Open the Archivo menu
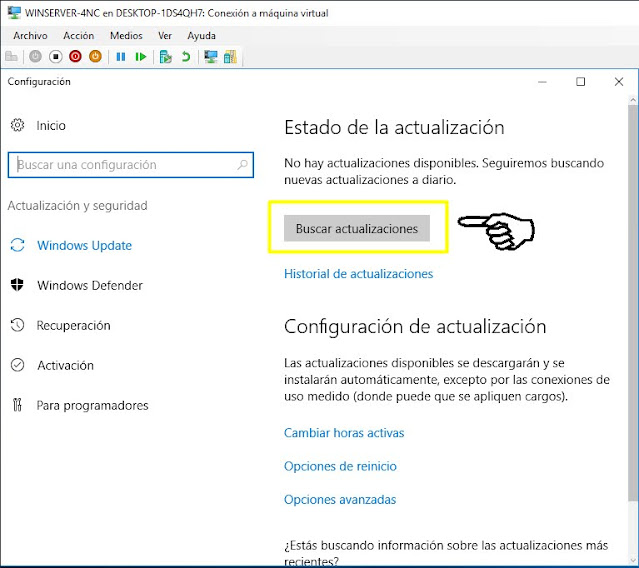Screen dimensions: 639x568 pyautogui.click(x=30, y=36)
